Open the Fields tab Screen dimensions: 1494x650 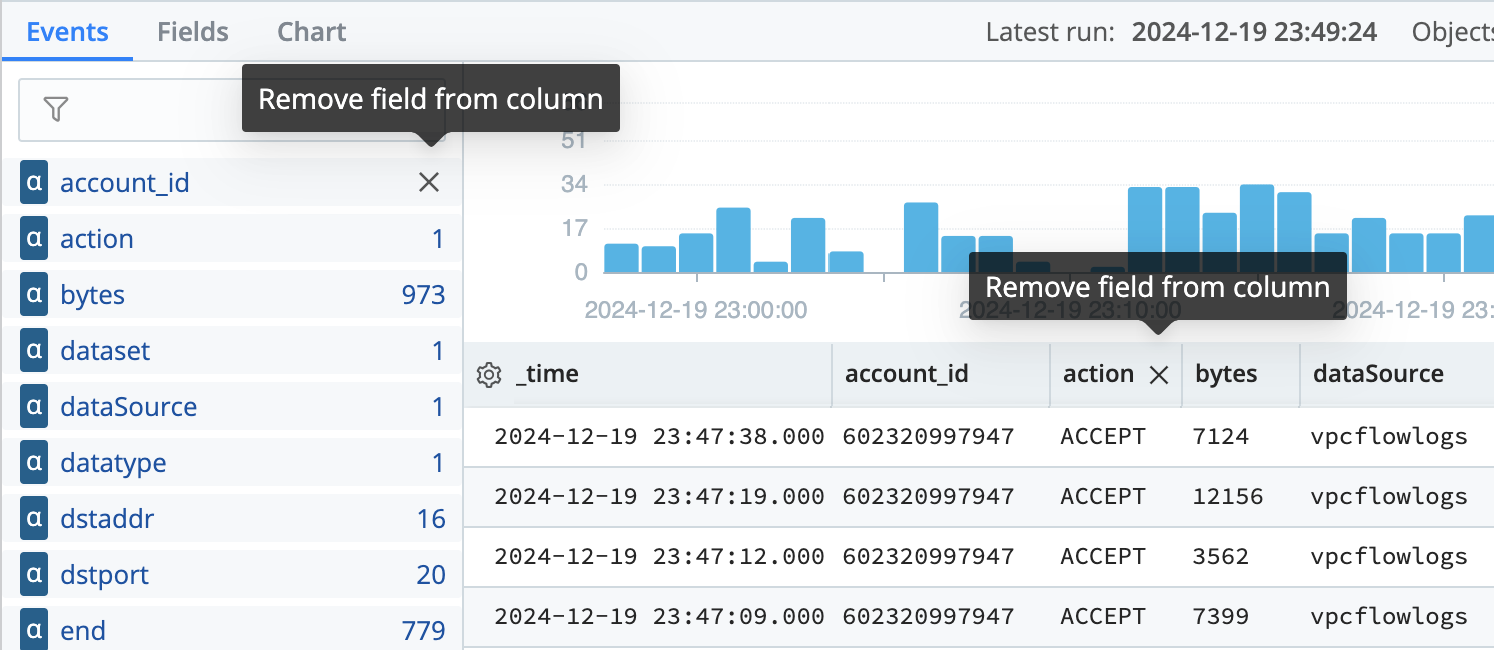(192, 32)
